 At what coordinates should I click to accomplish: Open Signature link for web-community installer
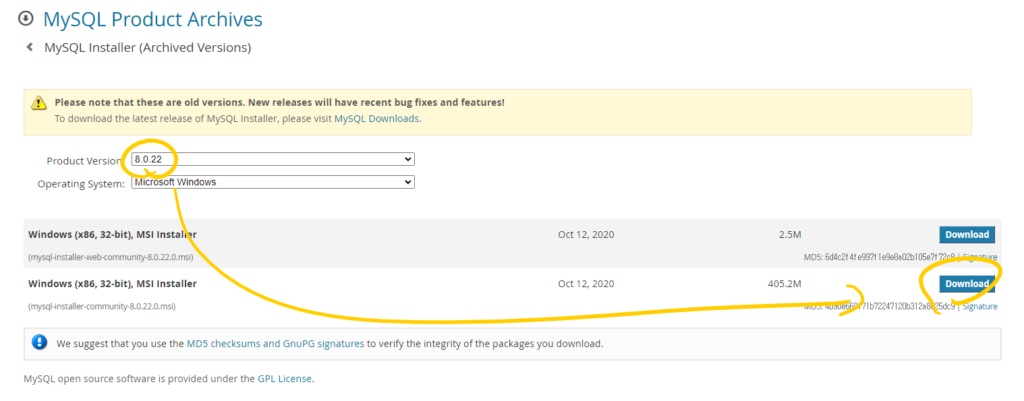pos(980,257)
